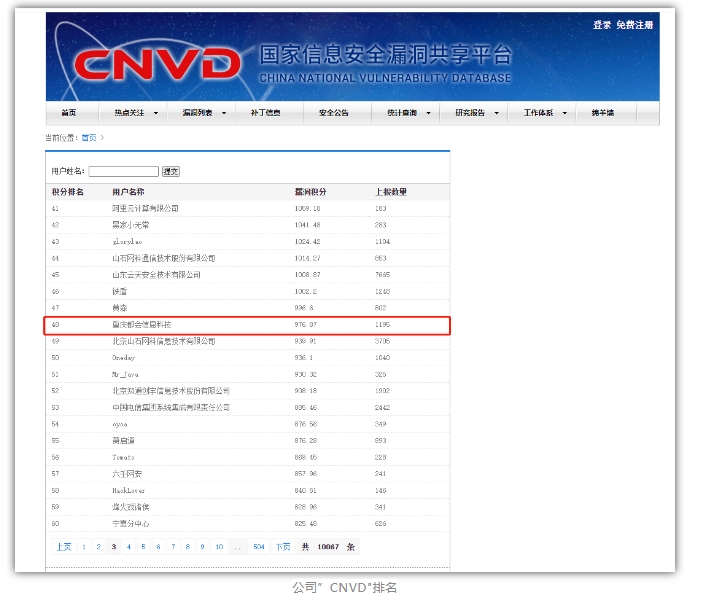Select 山石网科通信技术股份有限公司 in rank 44

pyautogui.click(x=164, y=259)
